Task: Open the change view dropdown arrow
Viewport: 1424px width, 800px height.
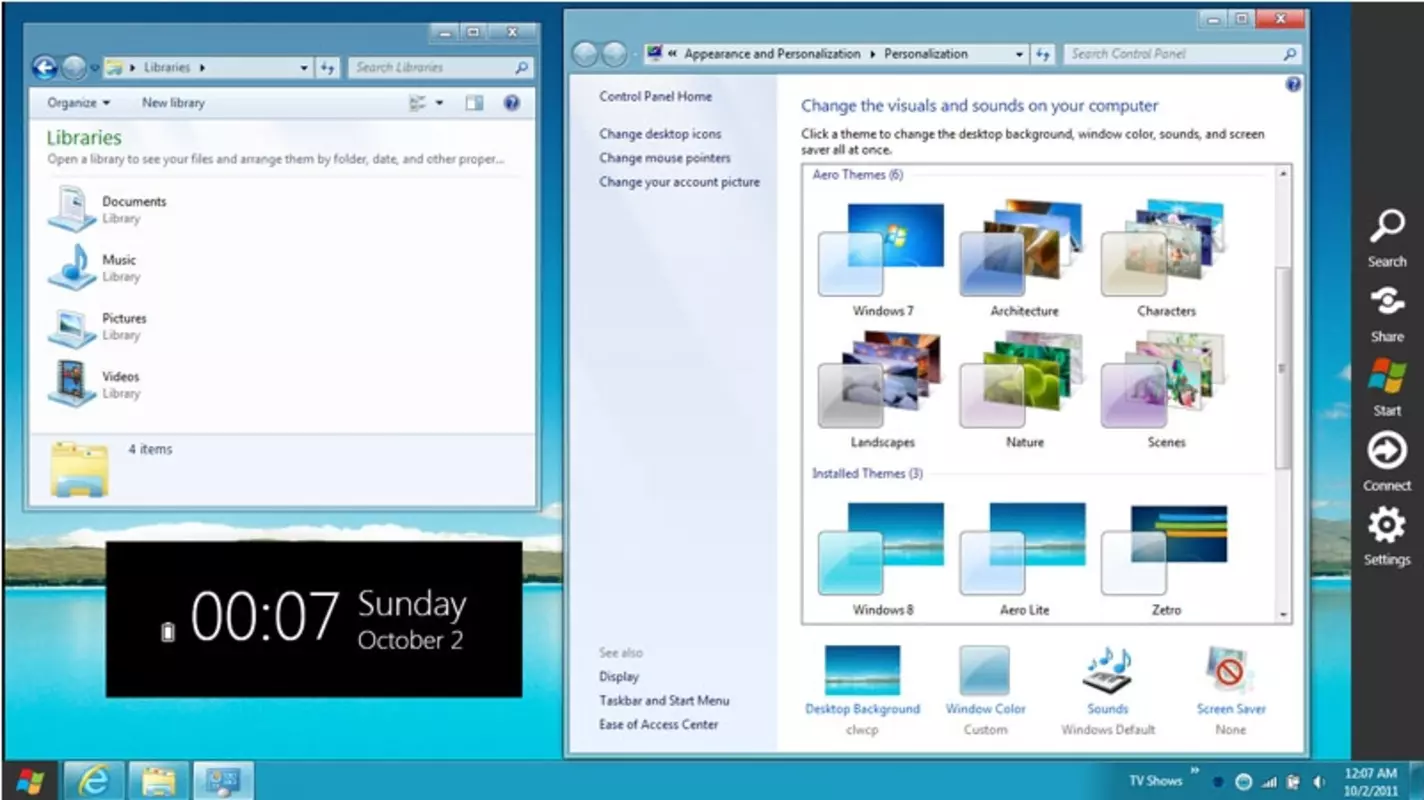Action: [439, 102]
